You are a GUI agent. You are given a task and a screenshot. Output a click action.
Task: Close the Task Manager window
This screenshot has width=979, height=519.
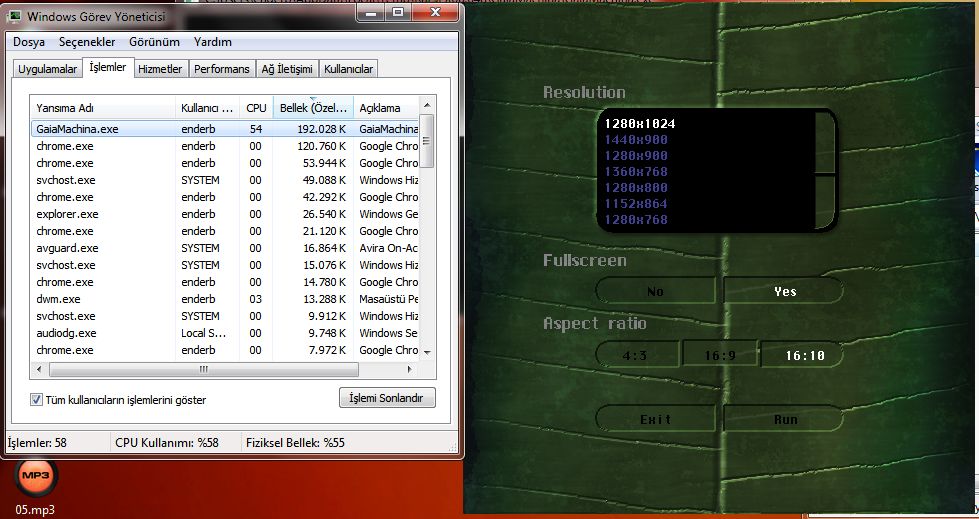435,12
